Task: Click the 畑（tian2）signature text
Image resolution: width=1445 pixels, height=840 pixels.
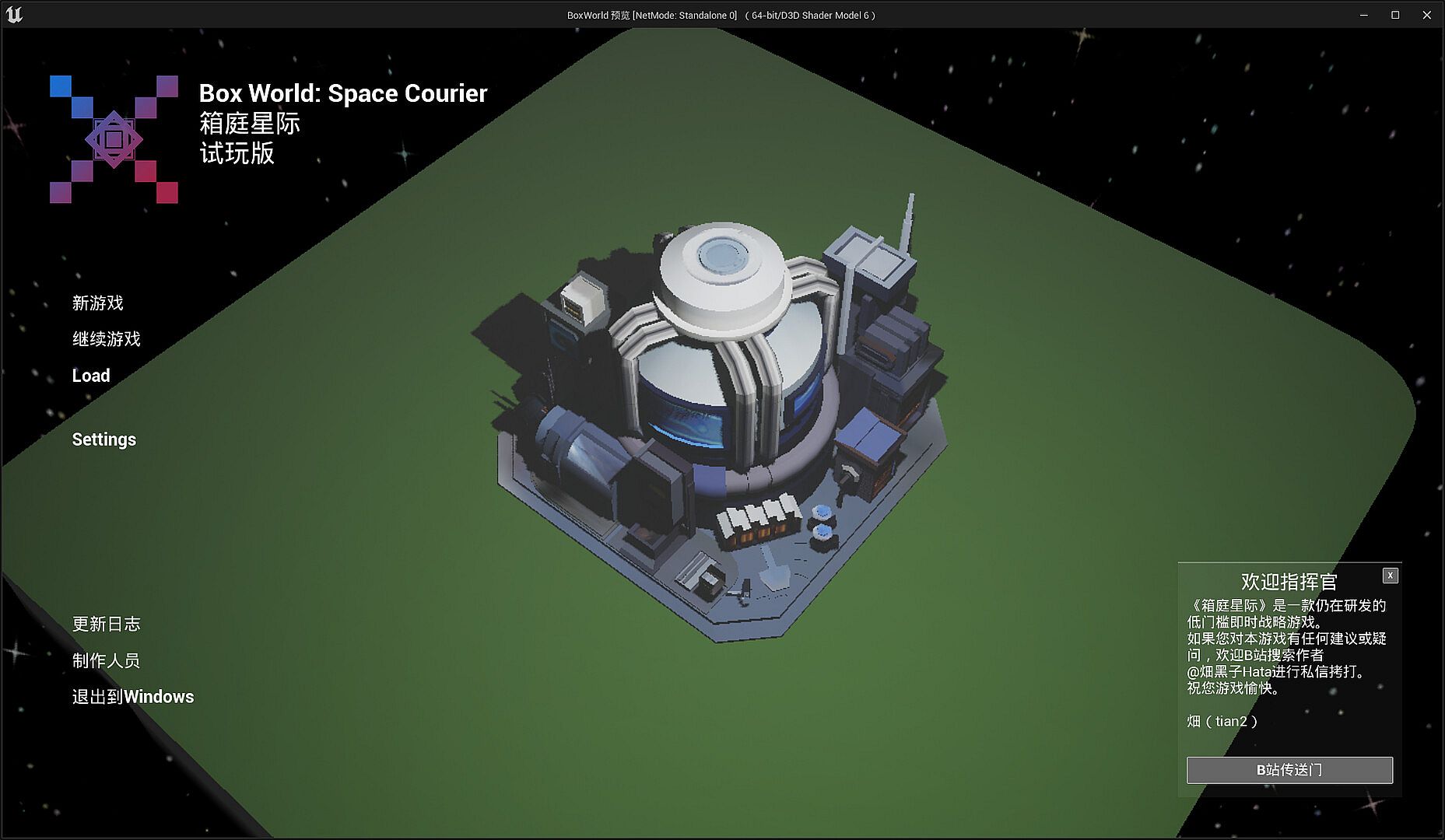Action: [1222, 721]
